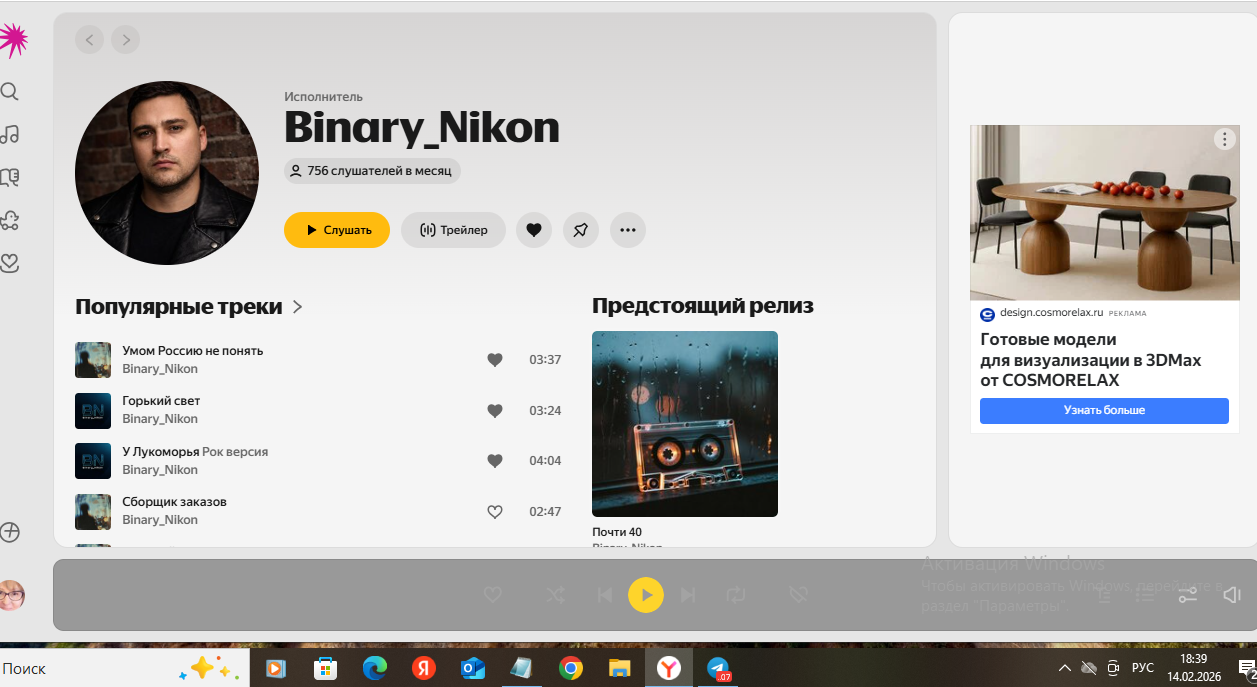This screenshot has height=687, width=1257.
Task: Like the artist with the heart button
Action: [534, 230]
